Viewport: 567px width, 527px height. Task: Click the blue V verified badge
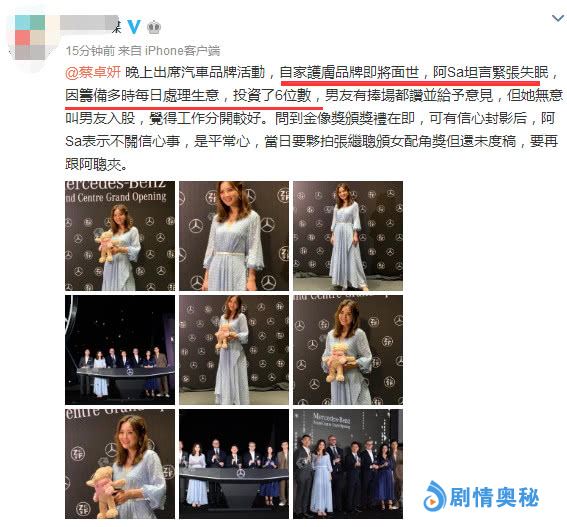tap(134, 27)
